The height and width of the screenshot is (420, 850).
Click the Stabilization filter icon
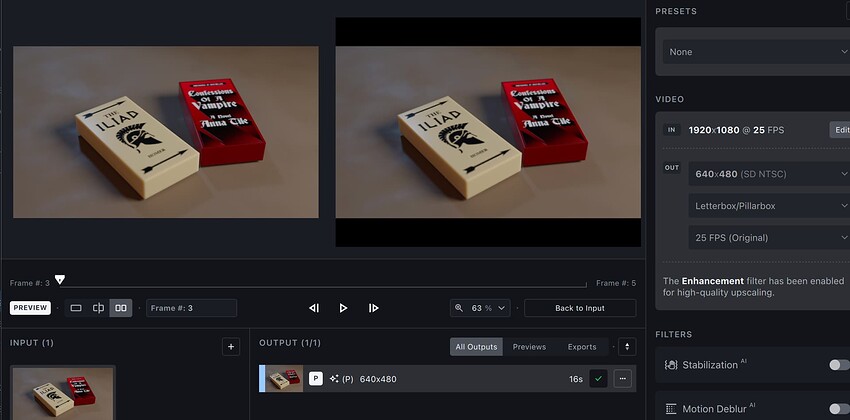(x=671, y=365)
